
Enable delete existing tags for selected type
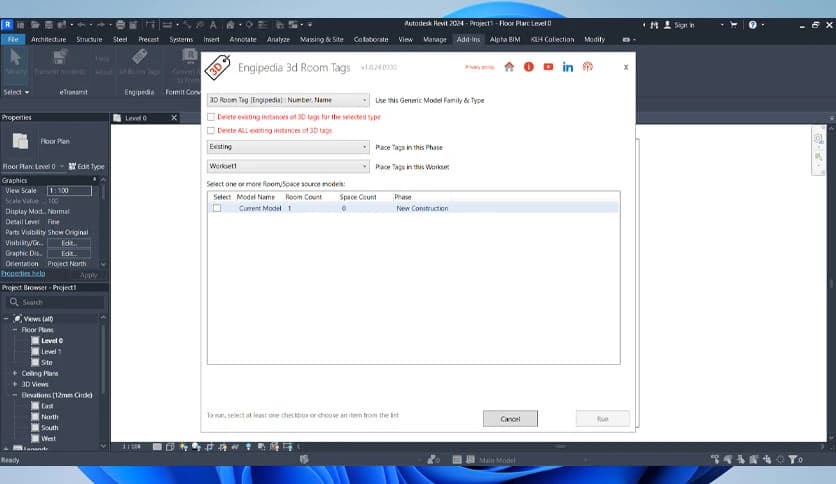[x=211, y=117]
